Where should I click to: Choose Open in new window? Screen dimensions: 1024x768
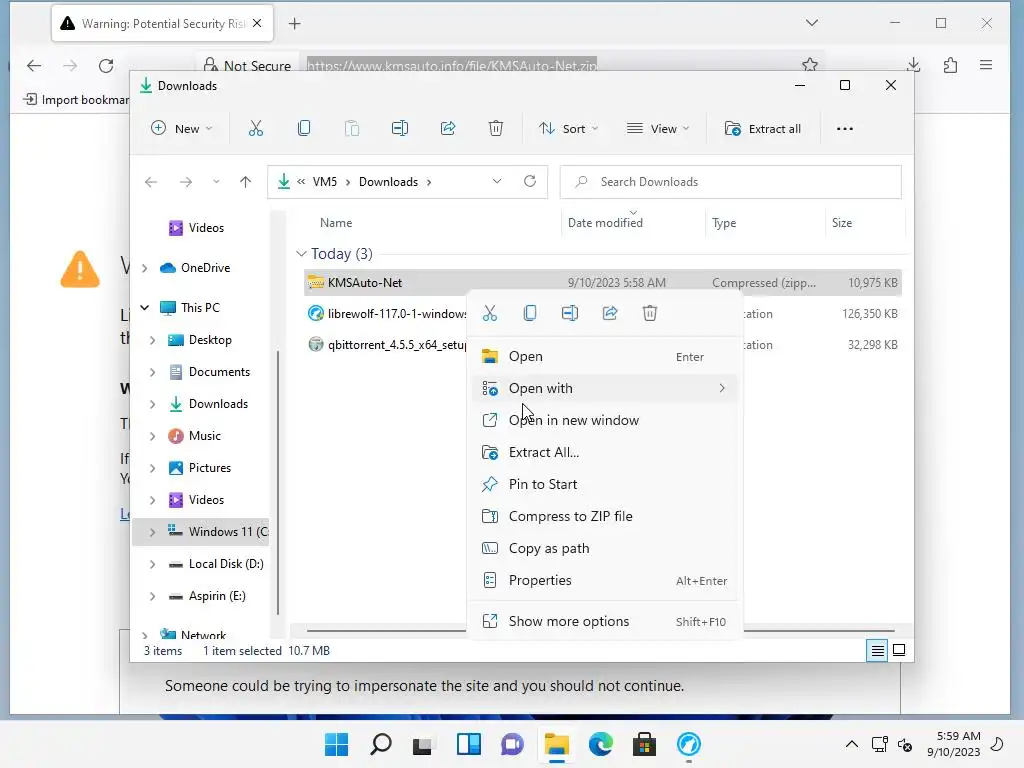tap(605, 420)
